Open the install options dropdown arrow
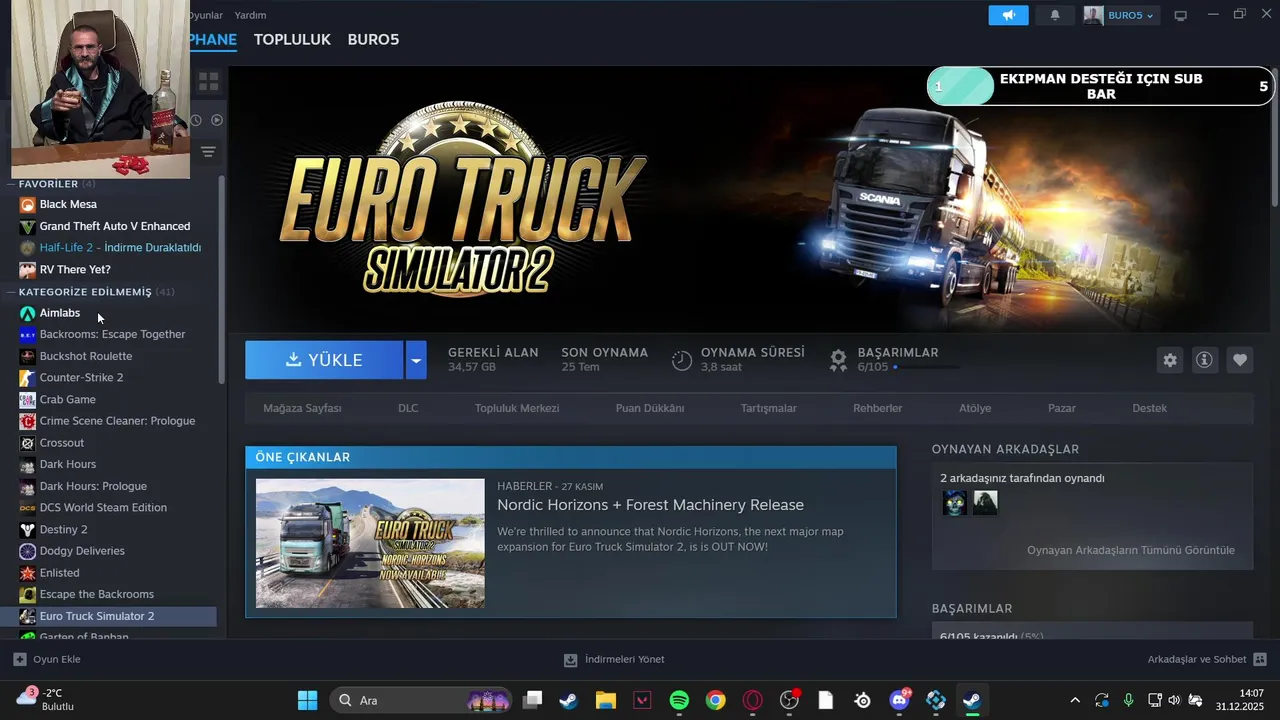This screenshot has height=720, width=1280. [x=416, y=360]
